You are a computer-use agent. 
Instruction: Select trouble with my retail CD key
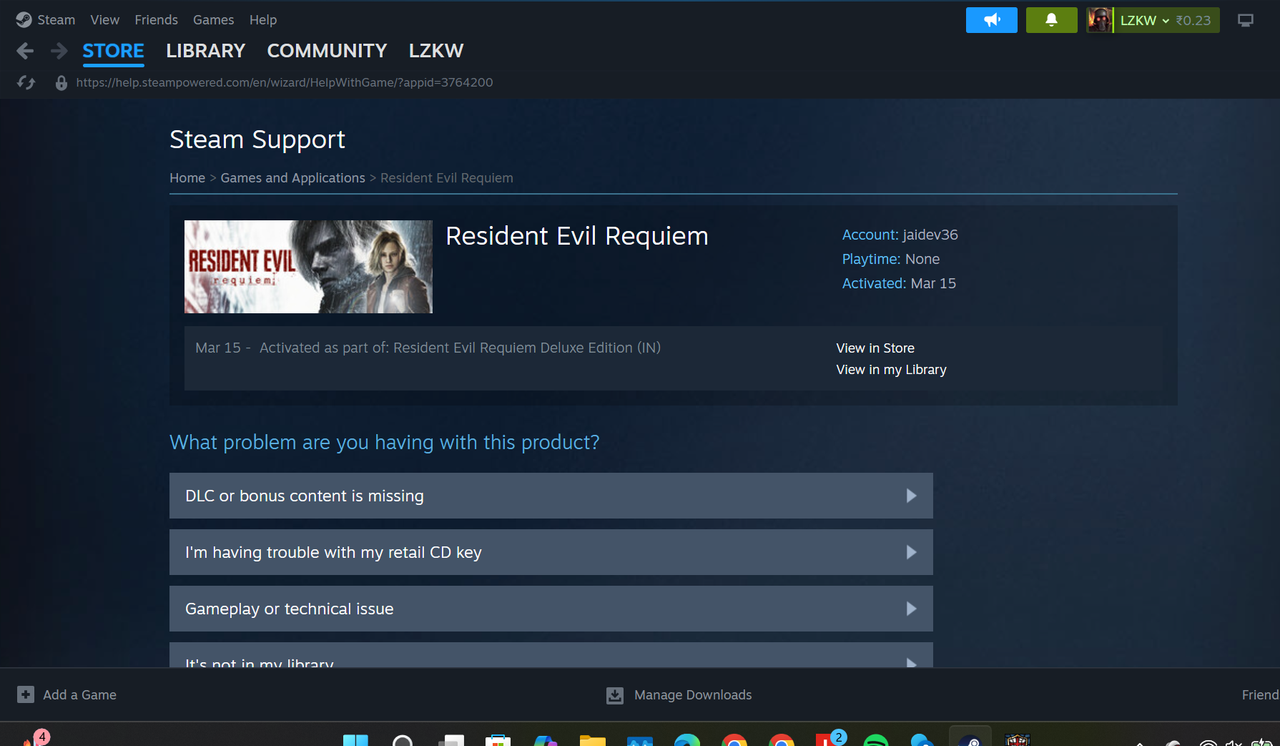[551, 552]
